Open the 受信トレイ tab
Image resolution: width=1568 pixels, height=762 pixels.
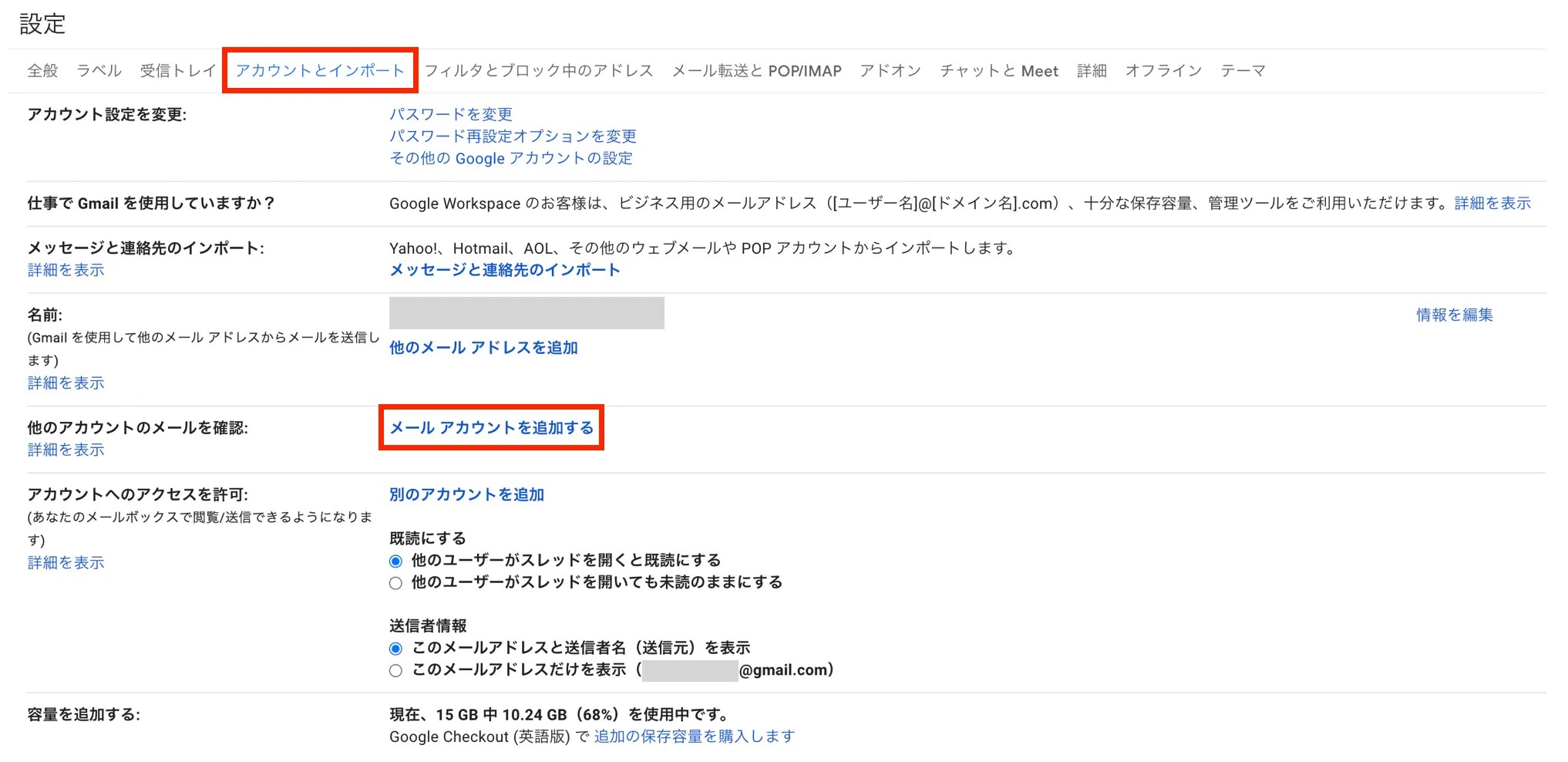(x=176, y=70)
